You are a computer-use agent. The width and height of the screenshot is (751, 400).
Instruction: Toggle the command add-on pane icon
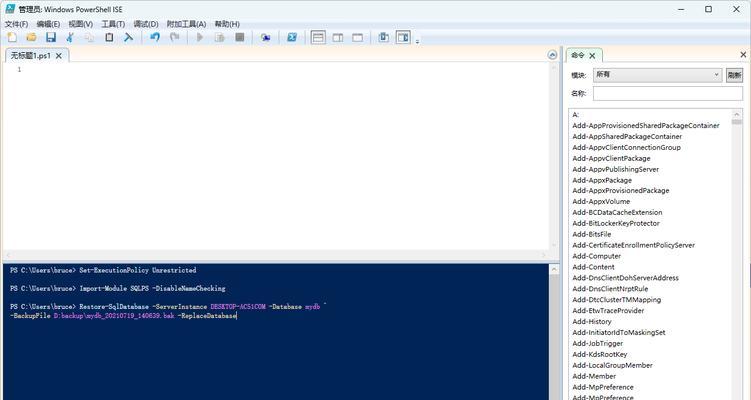[x=403, y=37]
